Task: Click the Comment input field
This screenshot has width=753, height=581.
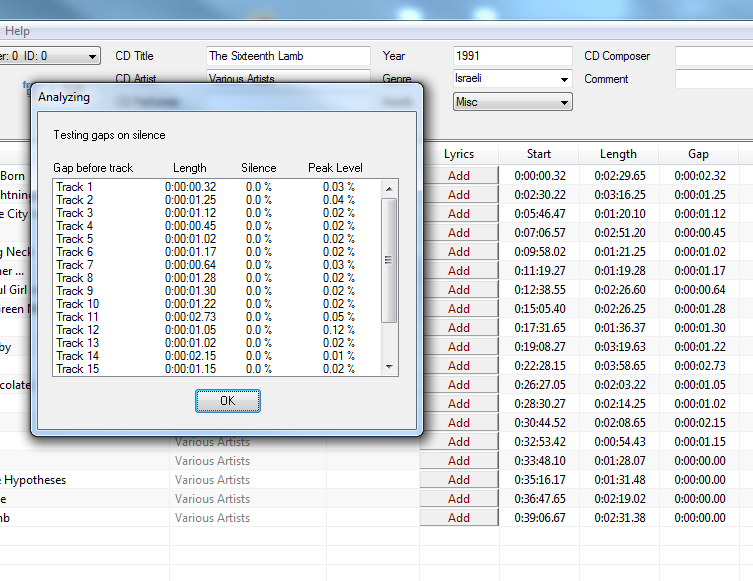Action: pyautogui.click(x=714, y=79)
